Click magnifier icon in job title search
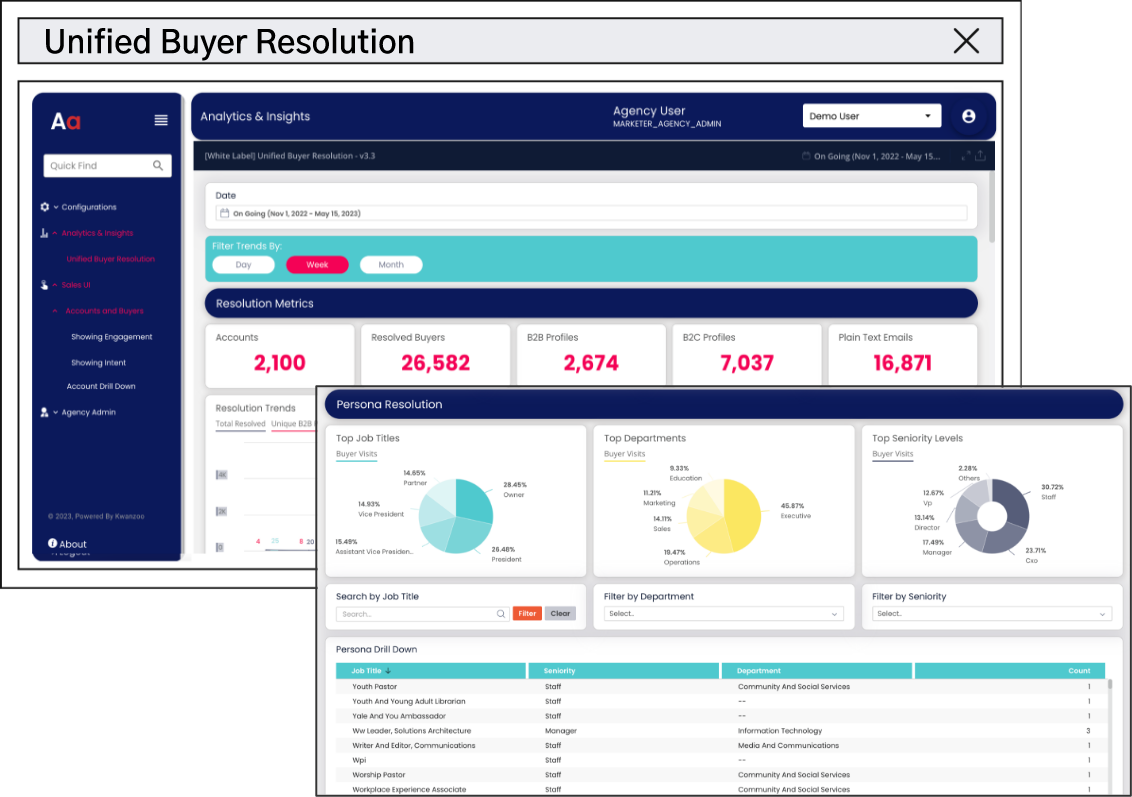 pyautogui.click(x=501, y=614)
